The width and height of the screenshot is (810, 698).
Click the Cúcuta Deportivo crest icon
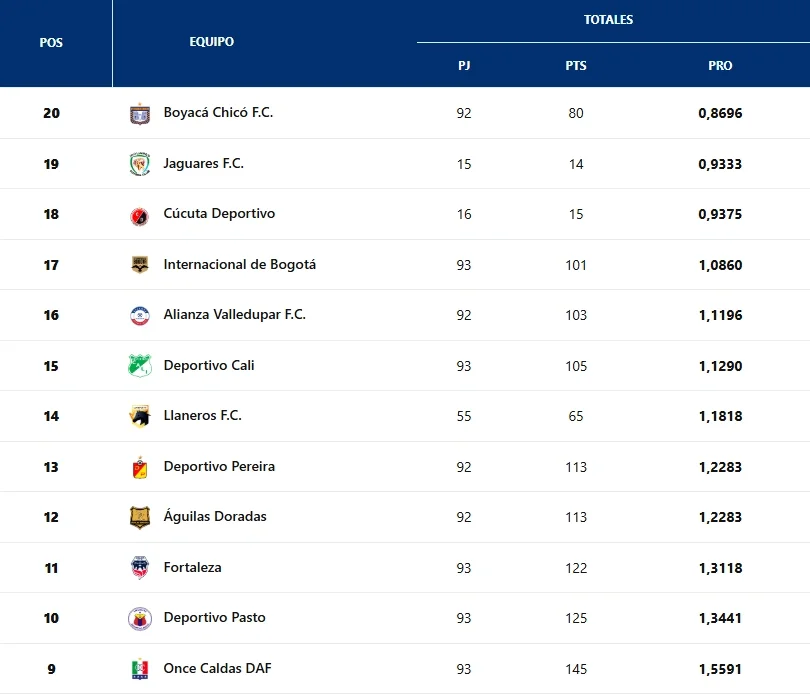[x=140, y=215]
